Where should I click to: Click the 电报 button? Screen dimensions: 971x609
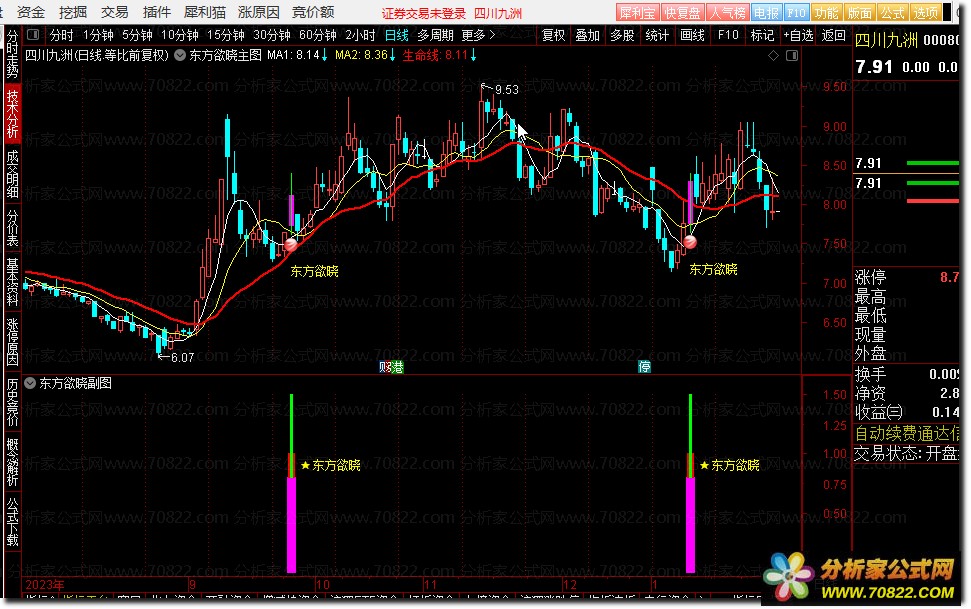click(x=766, y=12)
